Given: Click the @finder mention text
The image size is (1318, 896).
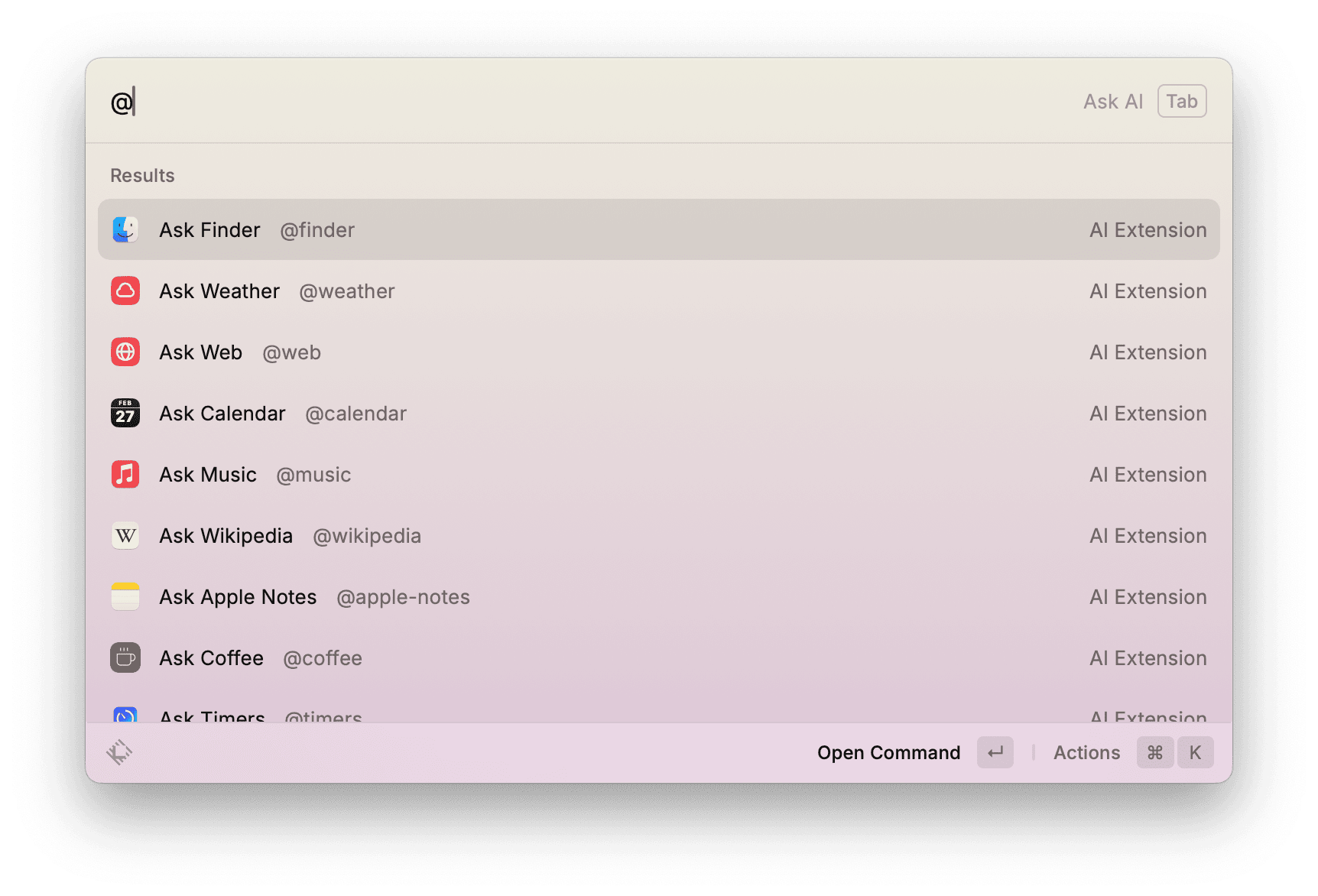Looking at the screenshot, I should (x=317, y=230).
